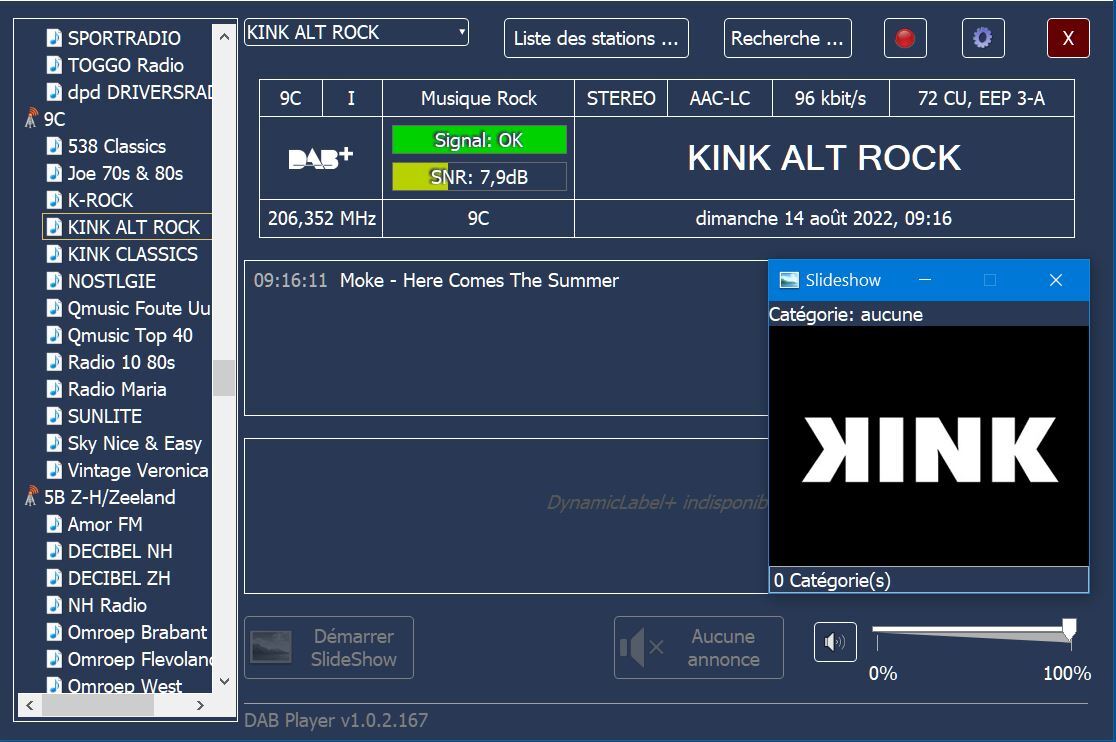Click the music note icon beside Radio 10 80s

(x=54, y=362)
